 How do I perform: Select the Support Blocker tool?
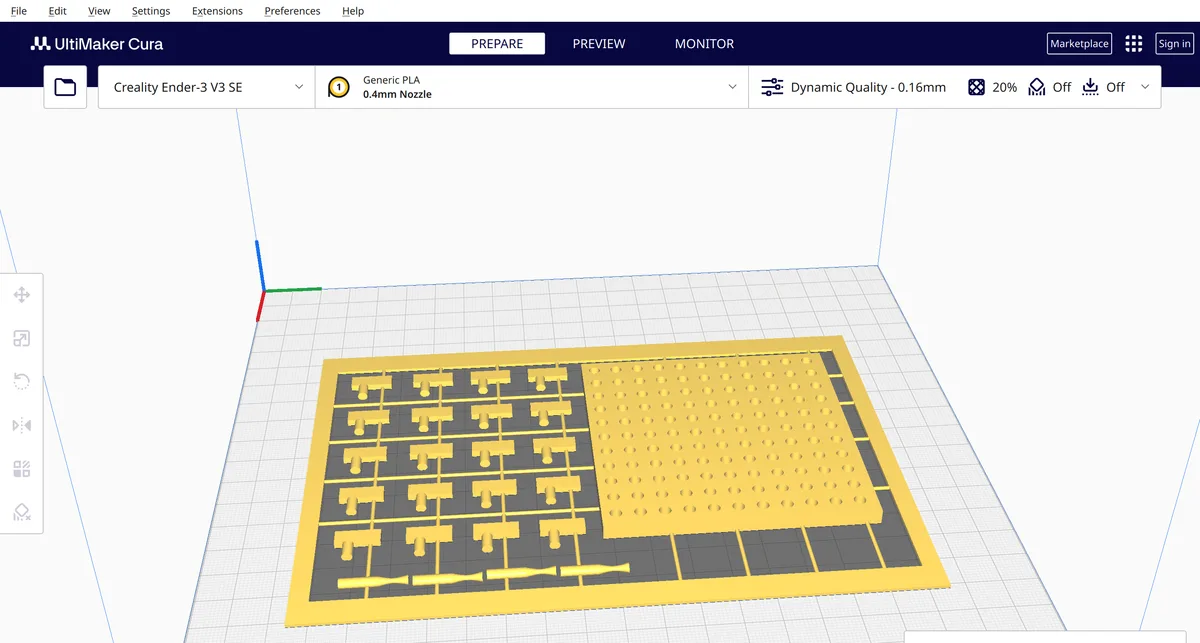point(21,512)
